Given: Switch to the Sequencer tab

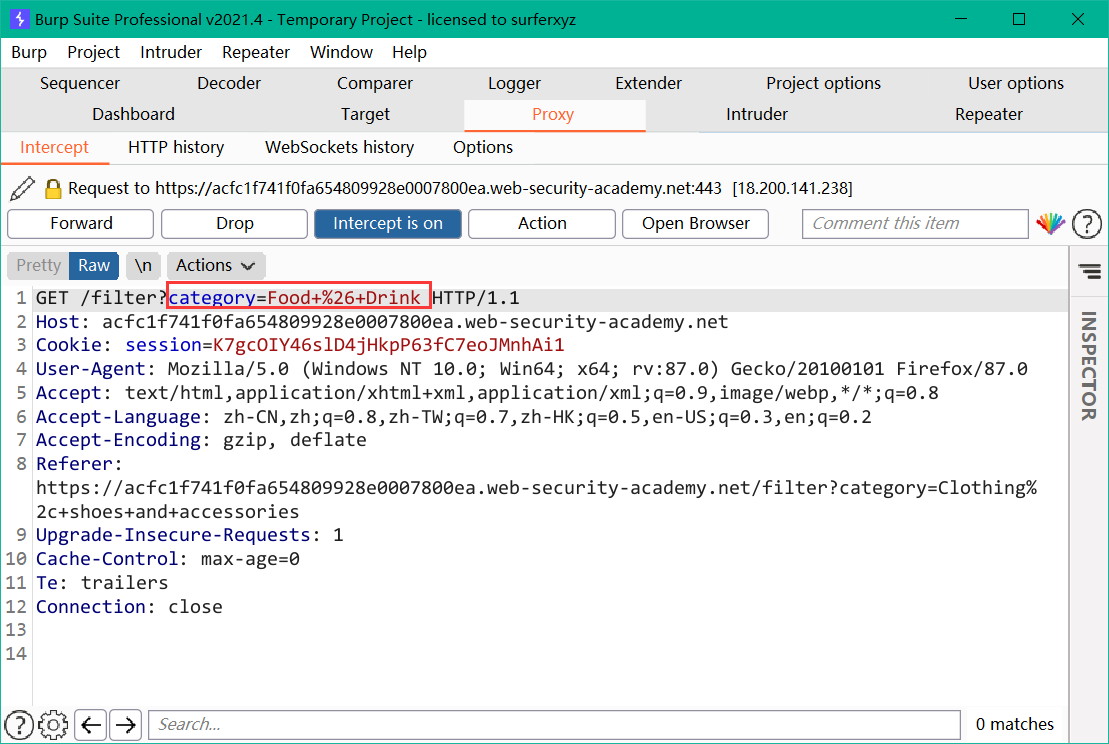Looking at the screenshot, I should point(80,83).
